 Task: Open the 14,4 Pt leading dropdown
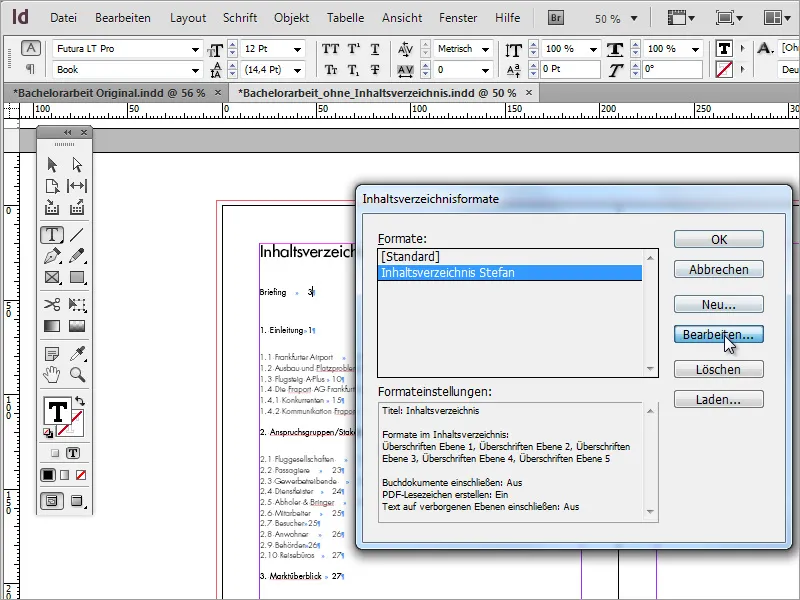click(297, 70)
